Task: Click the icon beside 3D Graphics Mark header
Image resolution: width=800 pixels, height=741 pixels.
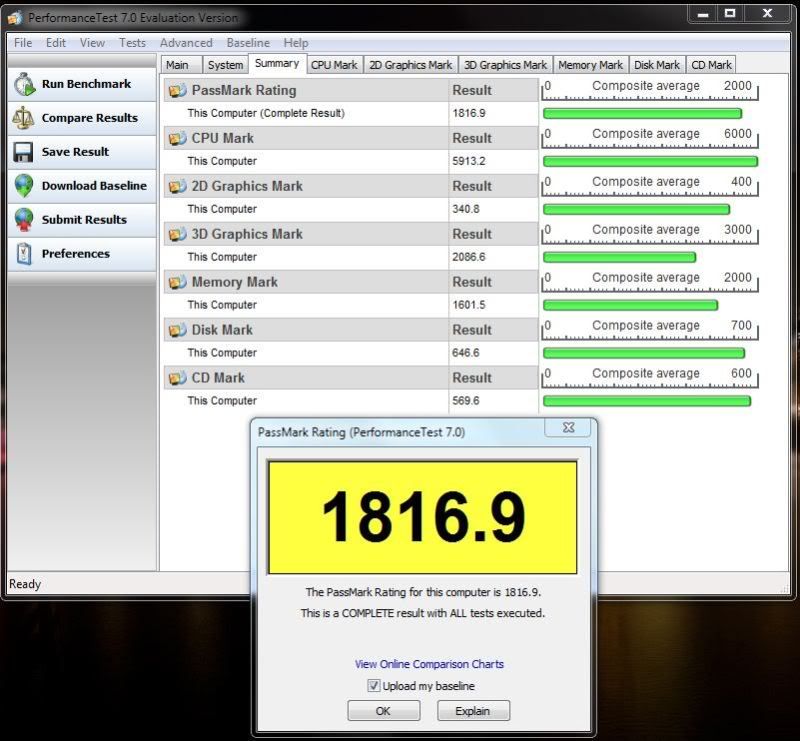Action: pyautogui.click(x=178, y=235)
